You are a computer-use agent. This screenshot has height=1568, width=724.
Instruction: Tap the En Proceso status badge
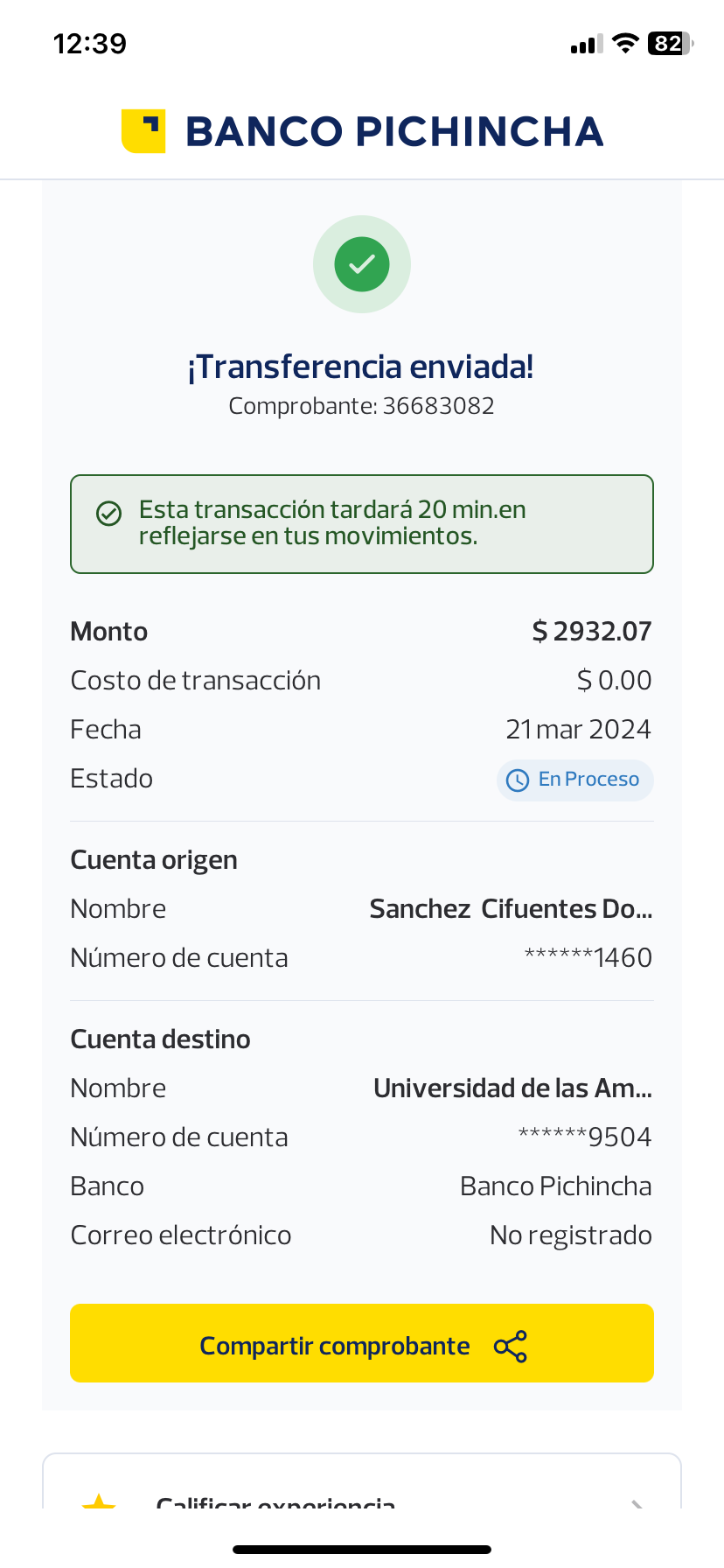[575, 780]
